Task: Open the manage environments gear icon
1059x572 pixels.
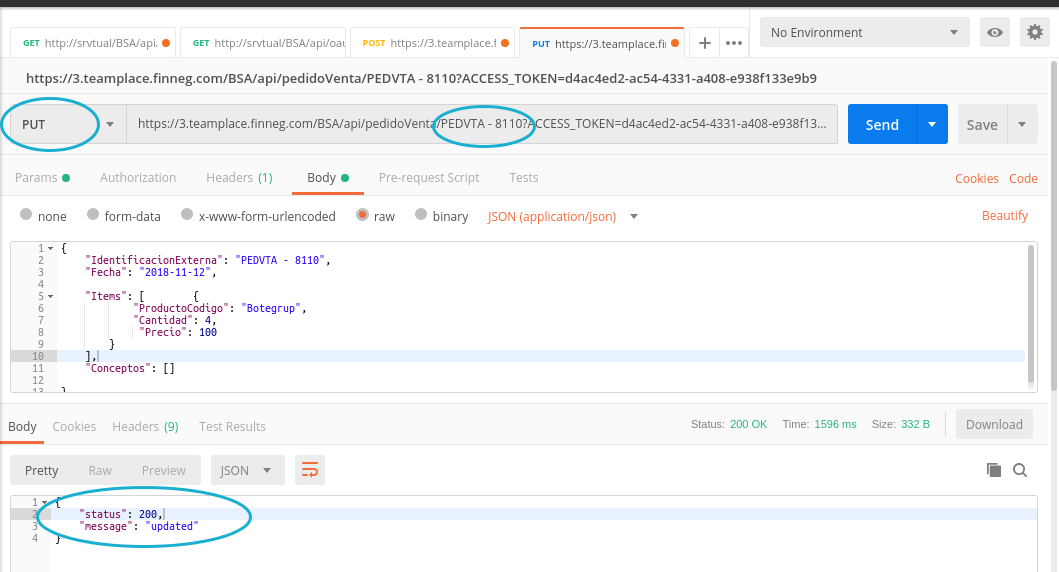Action: click(x=1035, y=33)
